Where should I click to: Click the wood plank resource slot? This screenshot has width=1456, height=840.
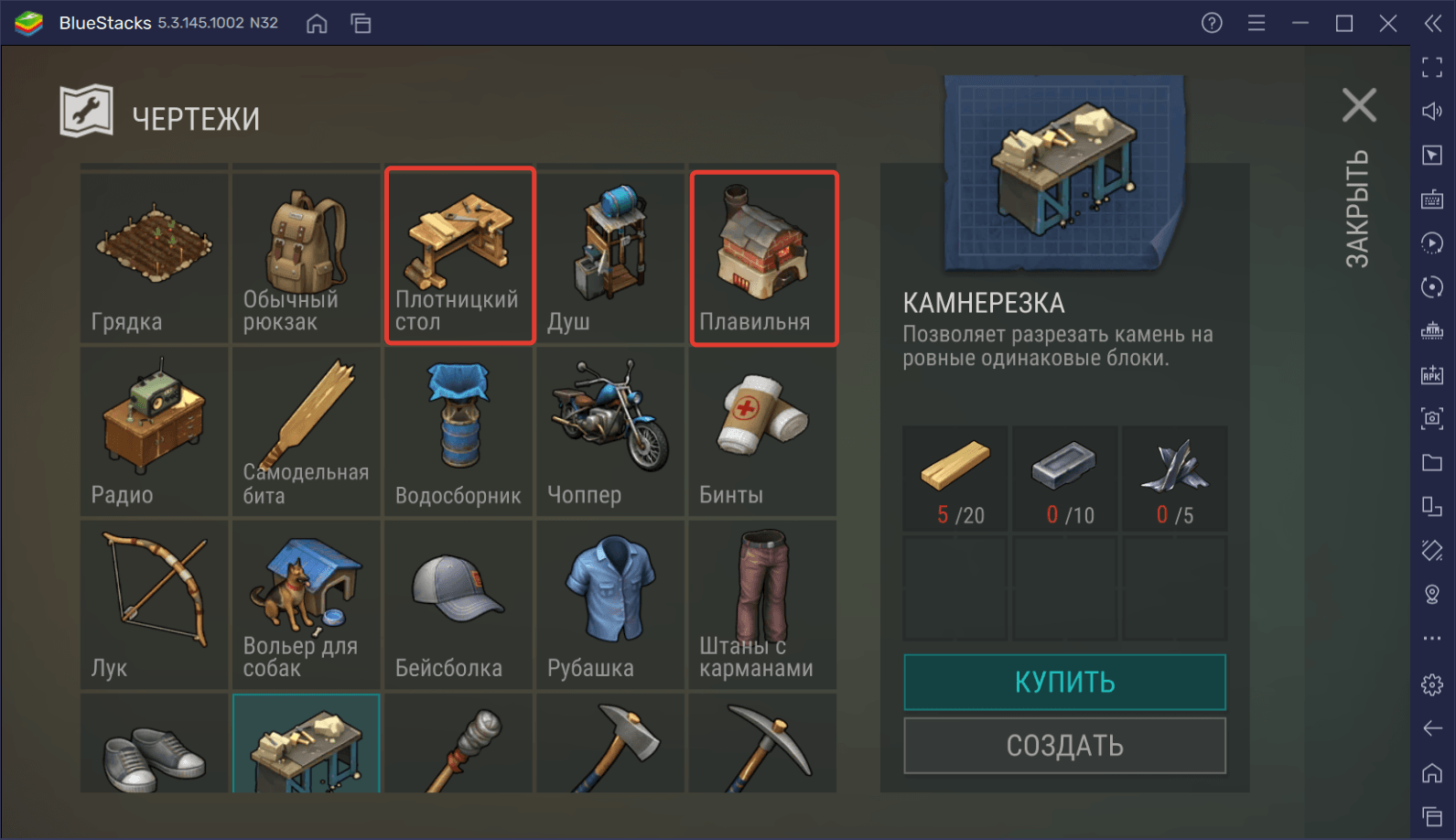coord(955,479)
